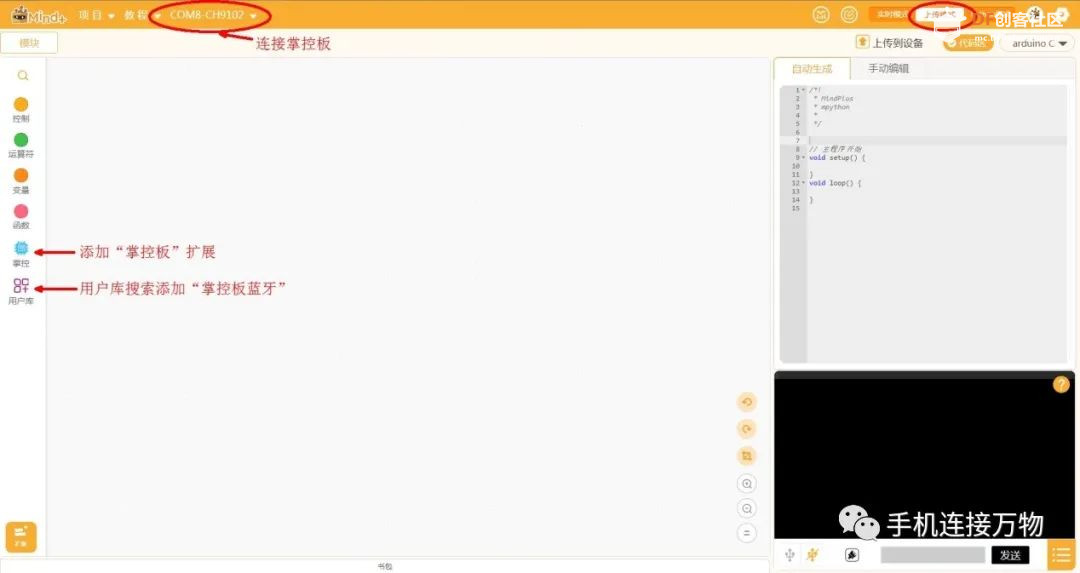Click the clear output broom icon
The image size is (1080, 573).
[852, 554]
